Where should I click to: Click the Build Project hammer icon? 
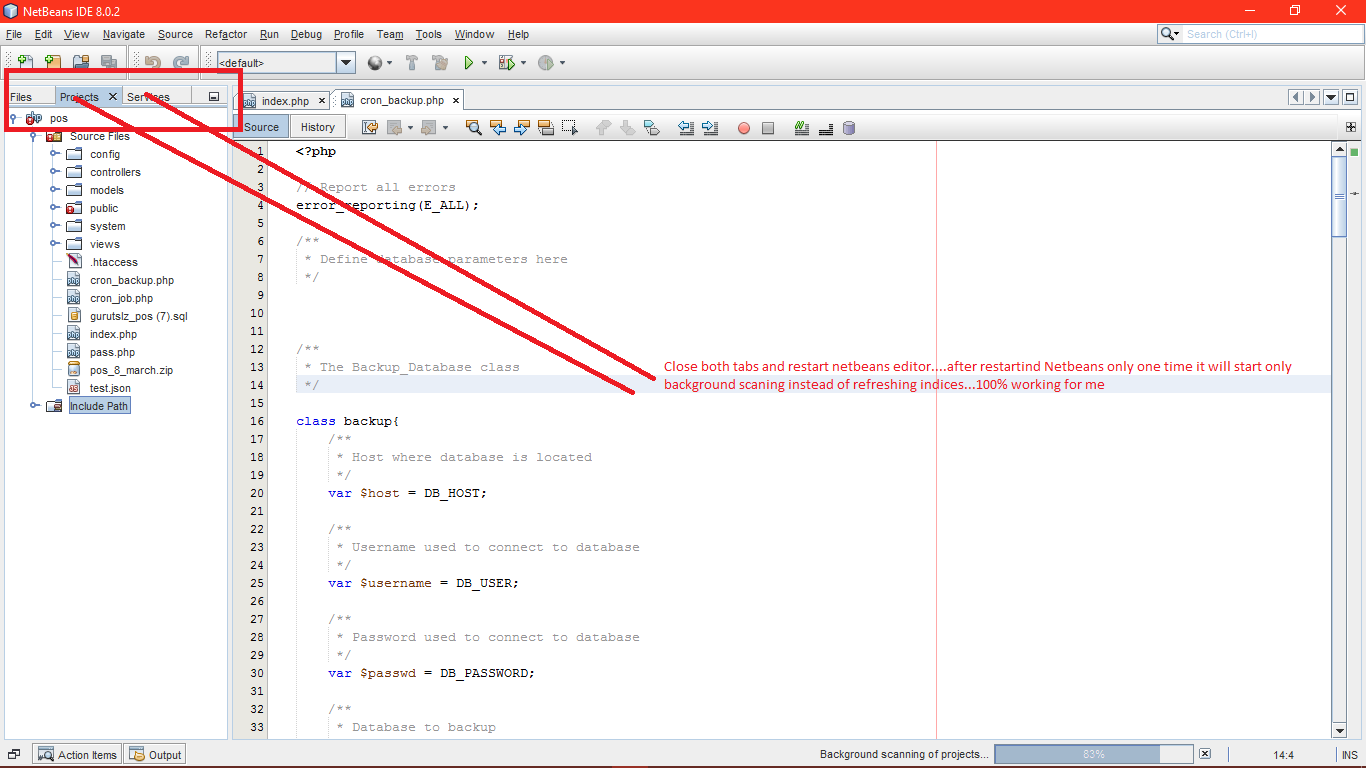[x=412, y=62]
